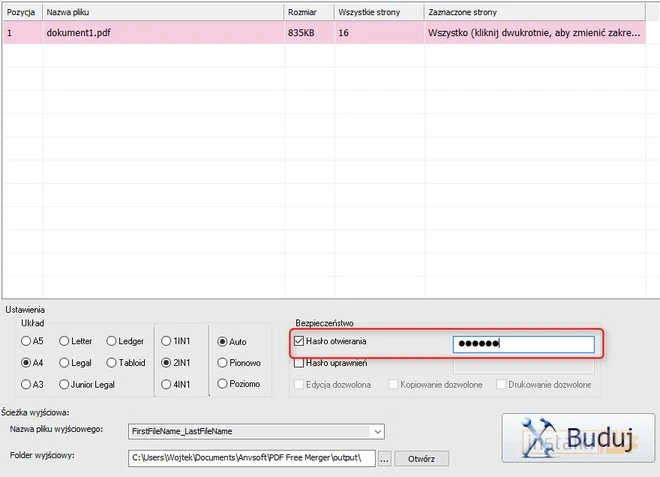Click the Folder wyjściowy path field
The image size is (660, 477).
click(x=252, y=458)
